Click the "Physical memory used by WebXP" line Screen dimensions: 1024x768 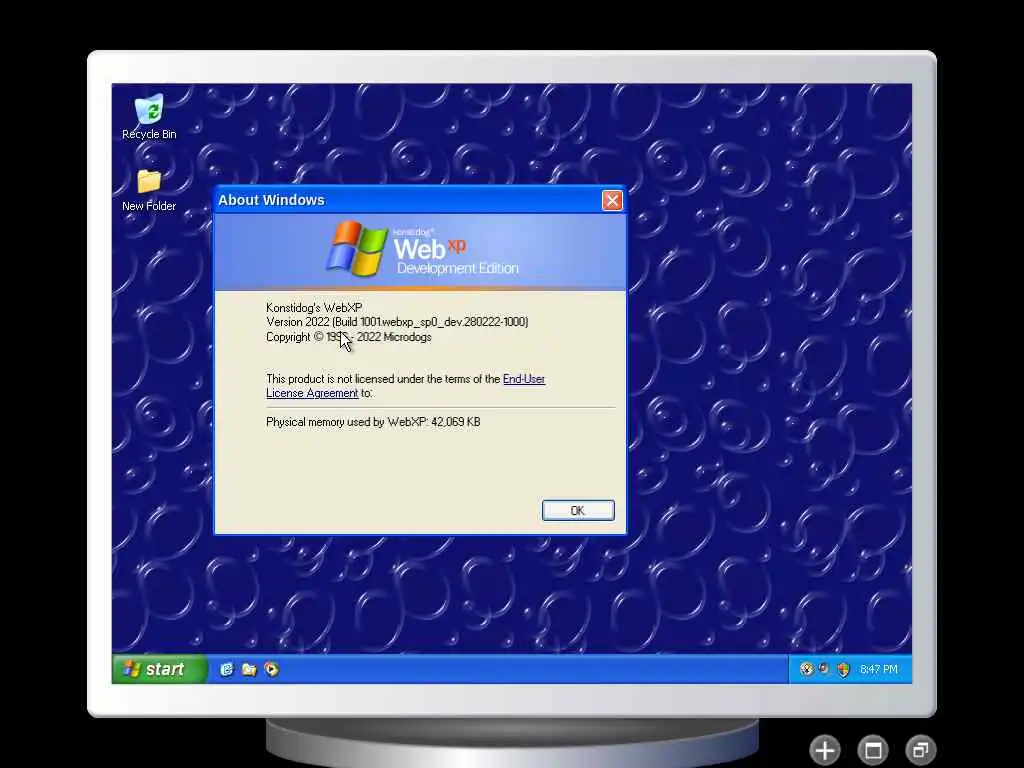click(x=373, y=422)
